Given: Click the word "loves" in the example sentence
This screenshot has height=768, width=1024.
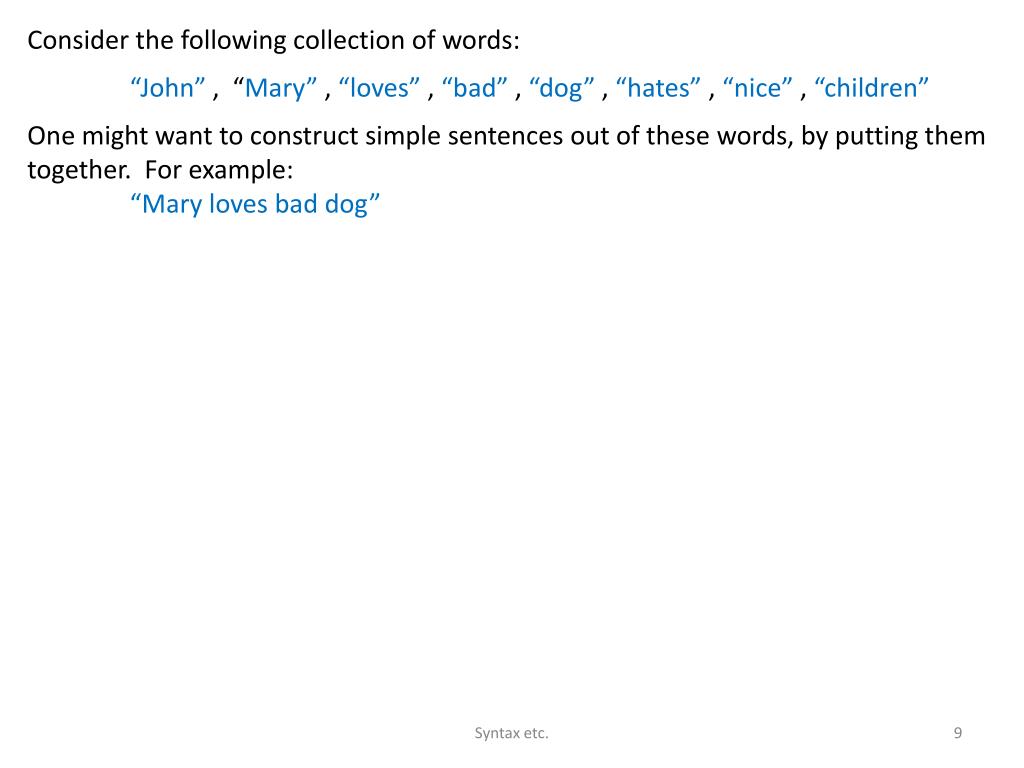Looking at the screenshot, I should click(x=238, y=204).
